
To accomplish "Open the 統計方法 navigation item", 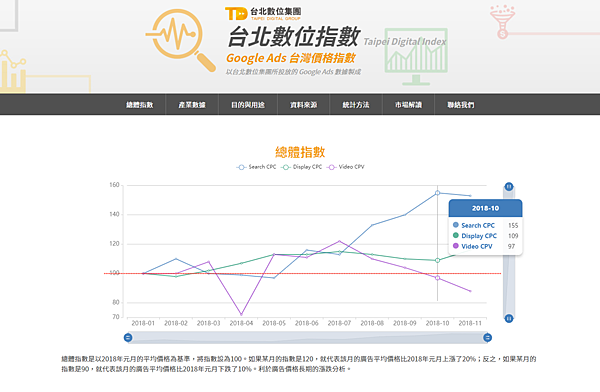I will pyautogui.click(x=356, y=105).
